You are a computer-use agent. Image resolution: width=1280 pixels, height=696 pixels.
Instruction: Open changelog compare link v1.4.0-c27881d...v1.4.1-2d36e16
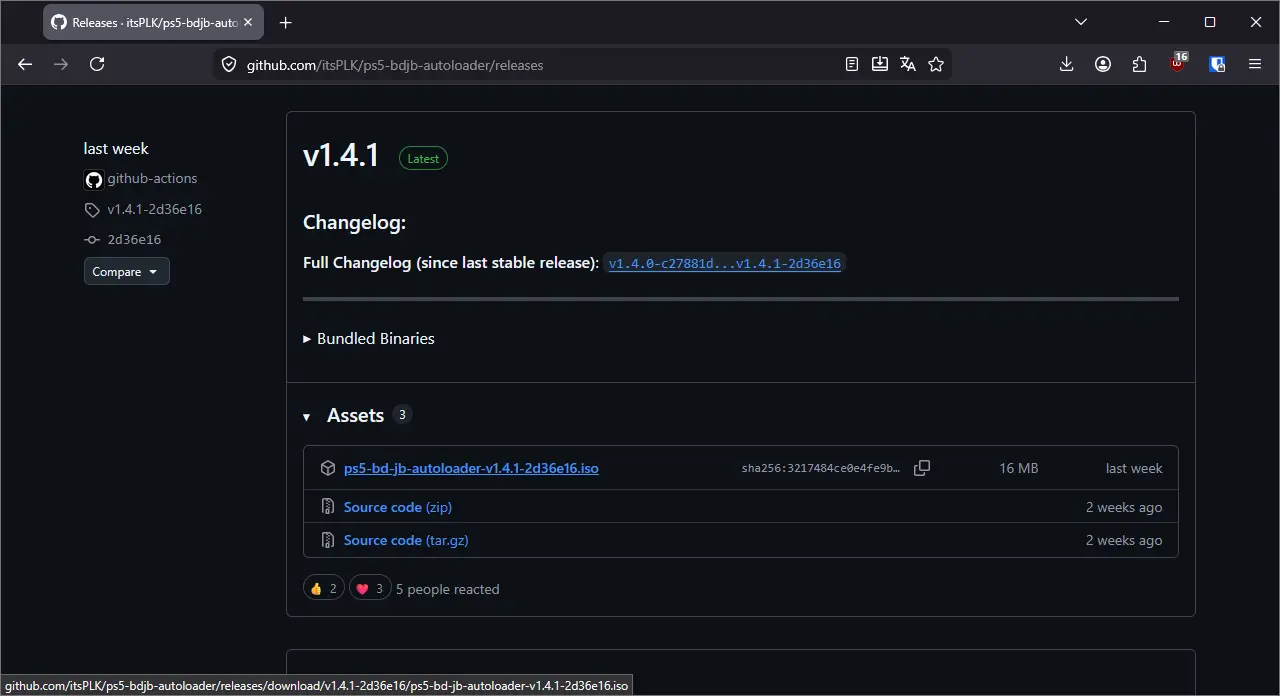[724, 264]
